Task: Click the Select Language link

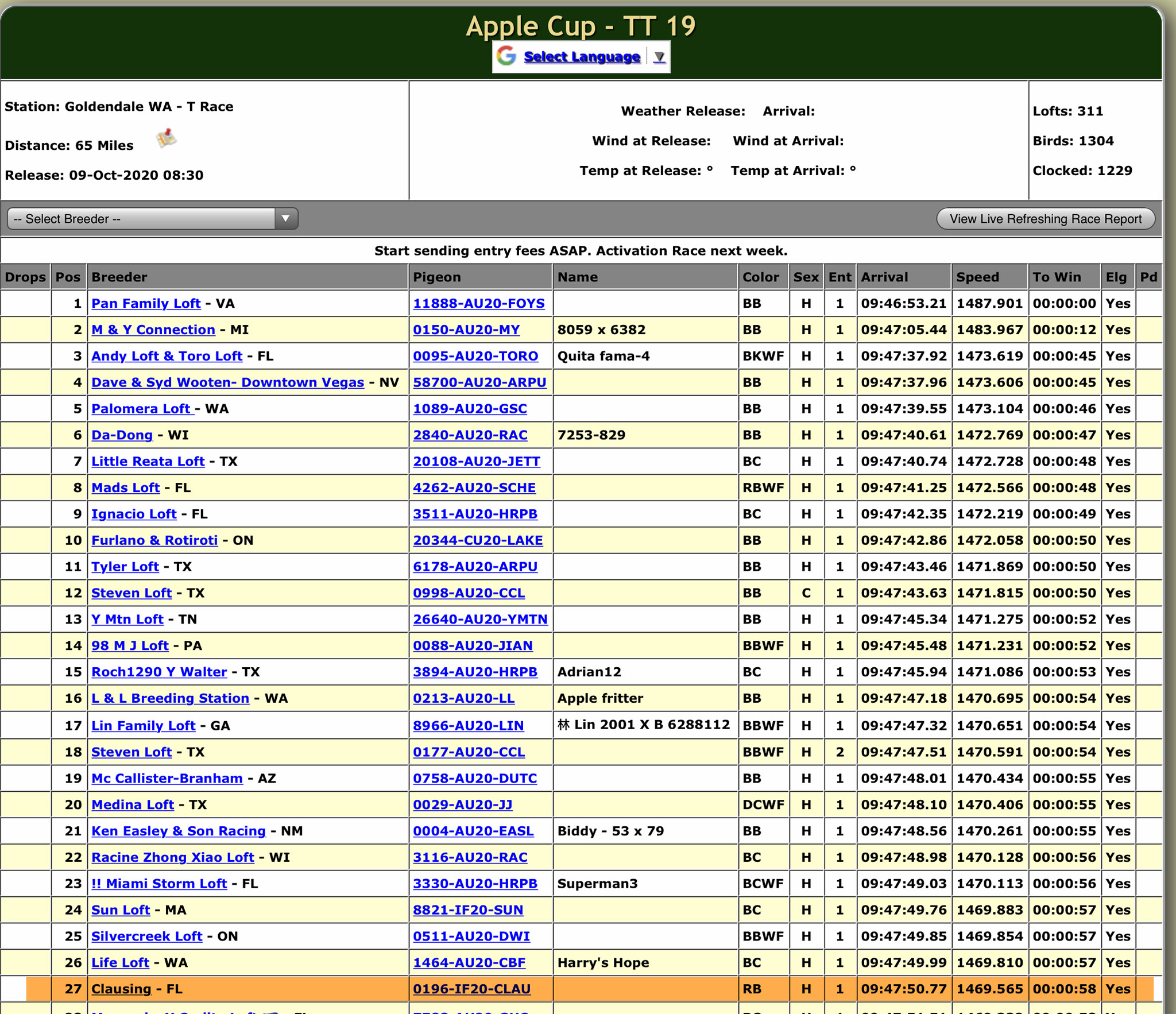Action: click(582, 57)
